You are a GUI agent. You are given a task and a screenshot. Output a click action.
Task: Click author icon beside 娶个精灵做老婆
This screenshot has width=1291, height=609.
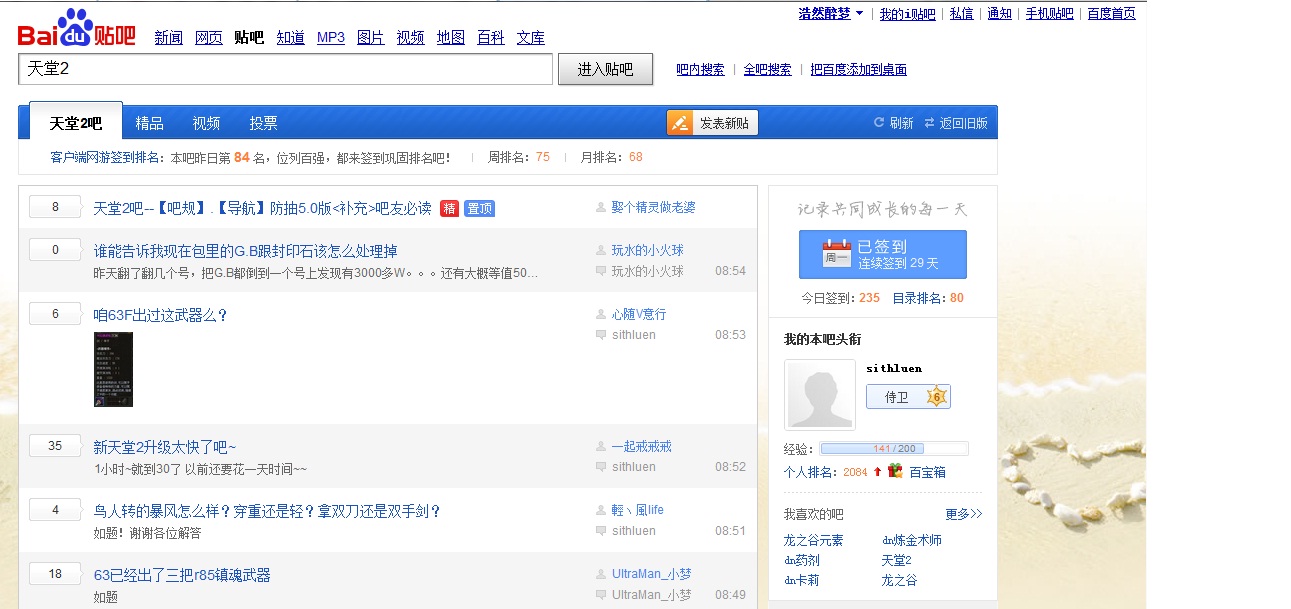pyautogui.click(x=601, y=207)
